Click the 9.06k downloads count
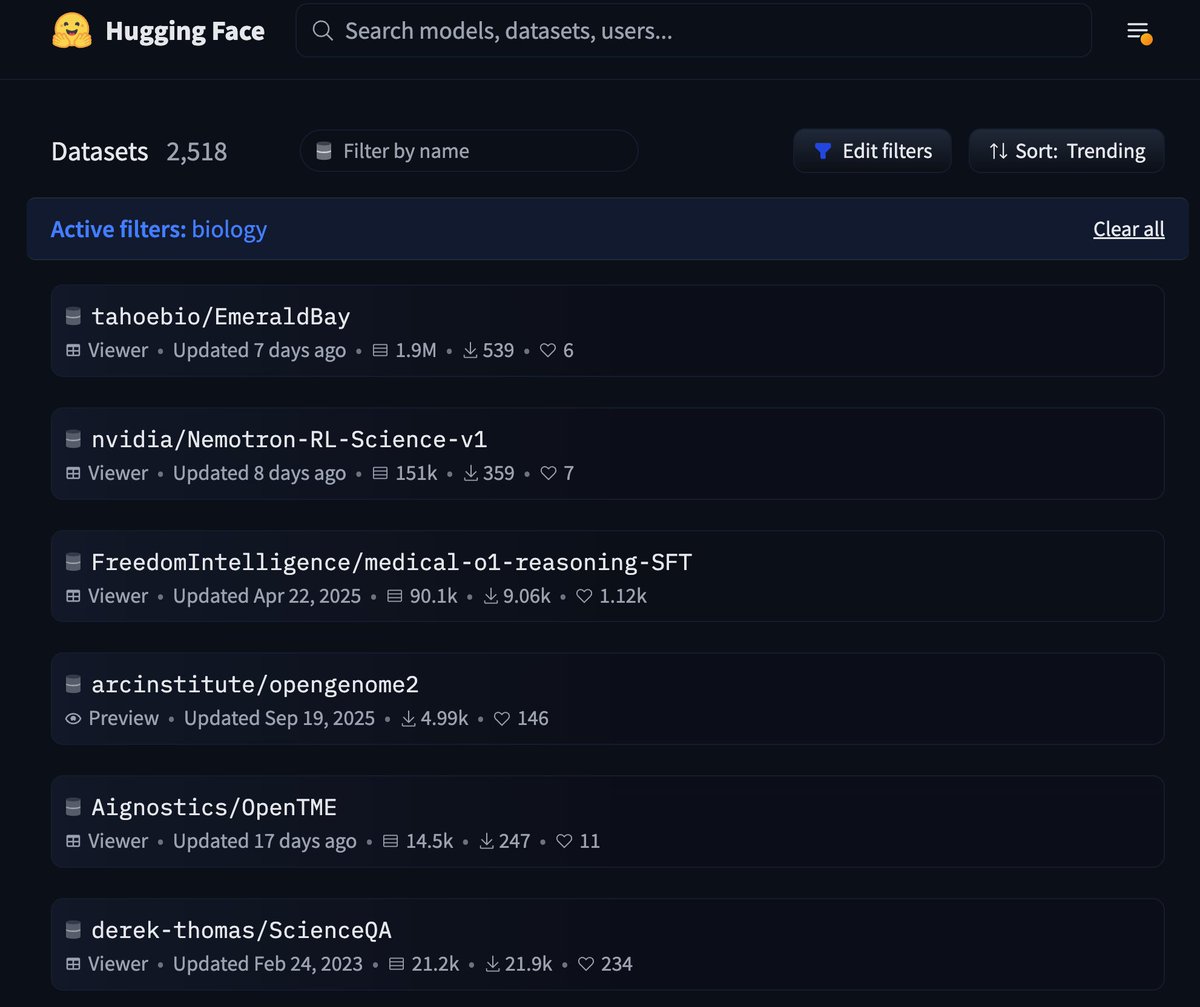This screenshot has width=1200, height=1007. (x=527, y=596)
